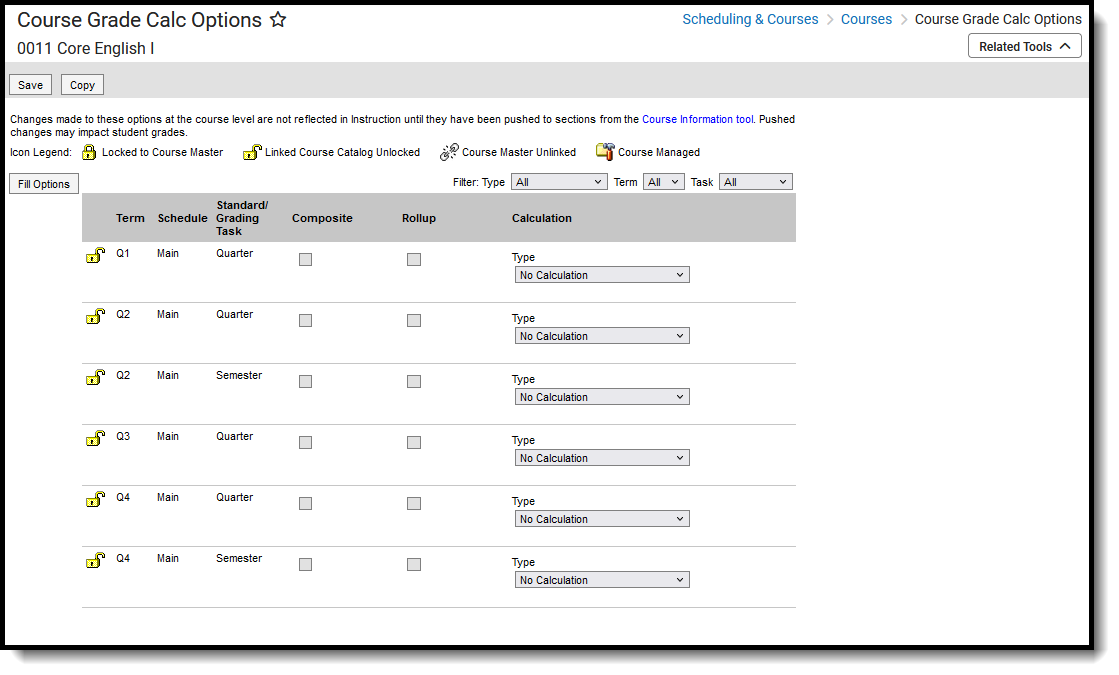
Task: Click the lock icon in the Q3 Quarter row
Action: point(95,438)
